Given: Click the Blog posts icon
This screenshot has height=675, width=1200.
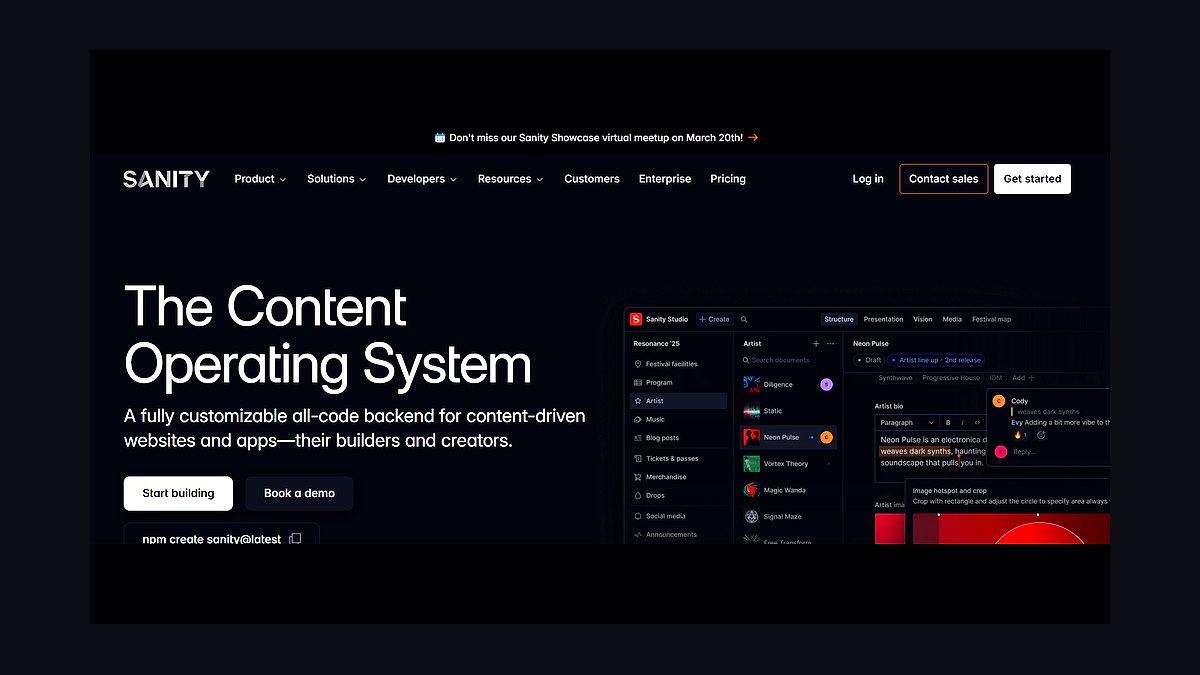Looking at the screenshot, I should click(x=638, y=438).
